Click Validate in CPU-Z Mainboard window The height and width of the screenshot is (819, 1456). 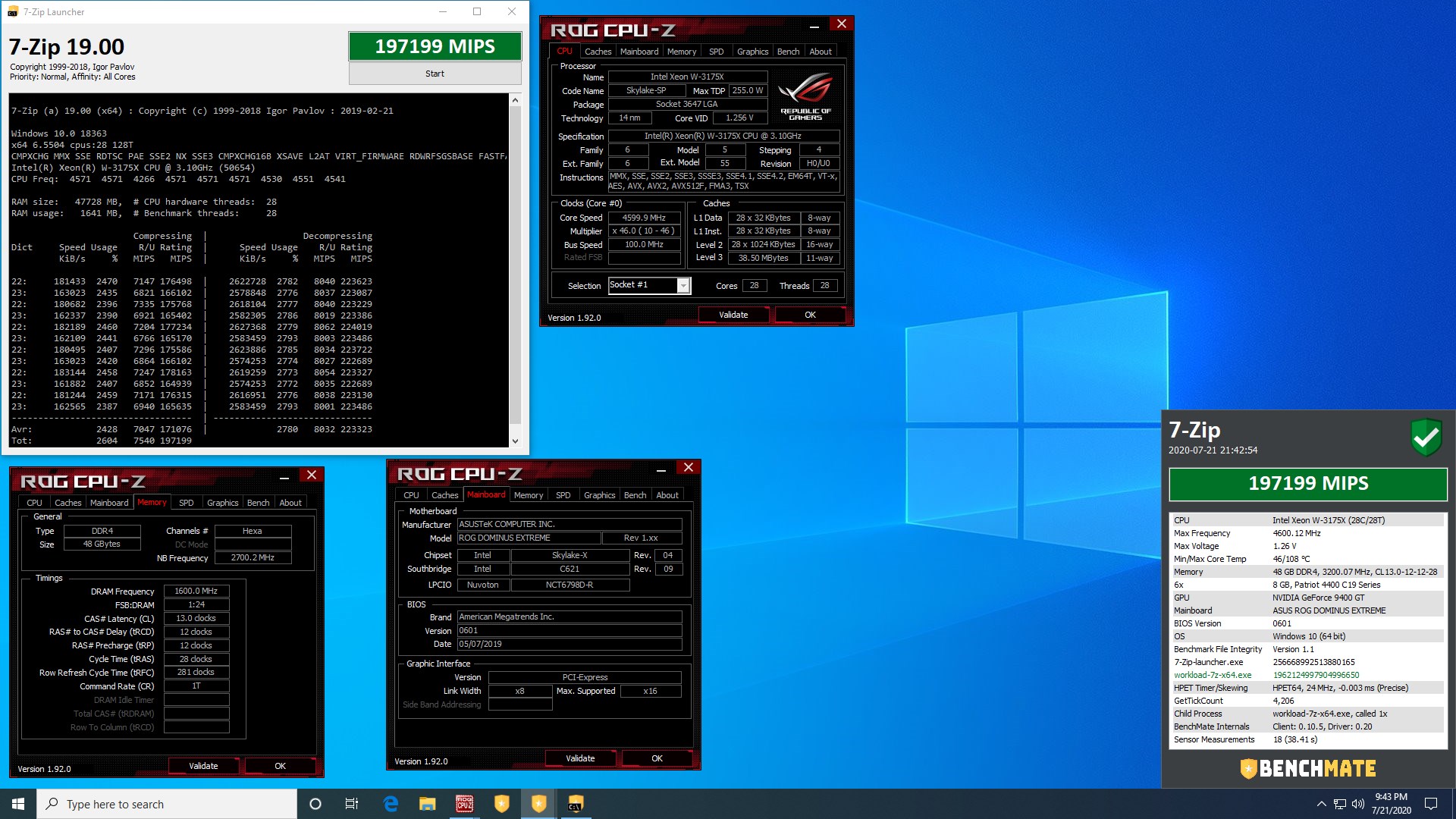pyautogui.click(x=580, y=758)
